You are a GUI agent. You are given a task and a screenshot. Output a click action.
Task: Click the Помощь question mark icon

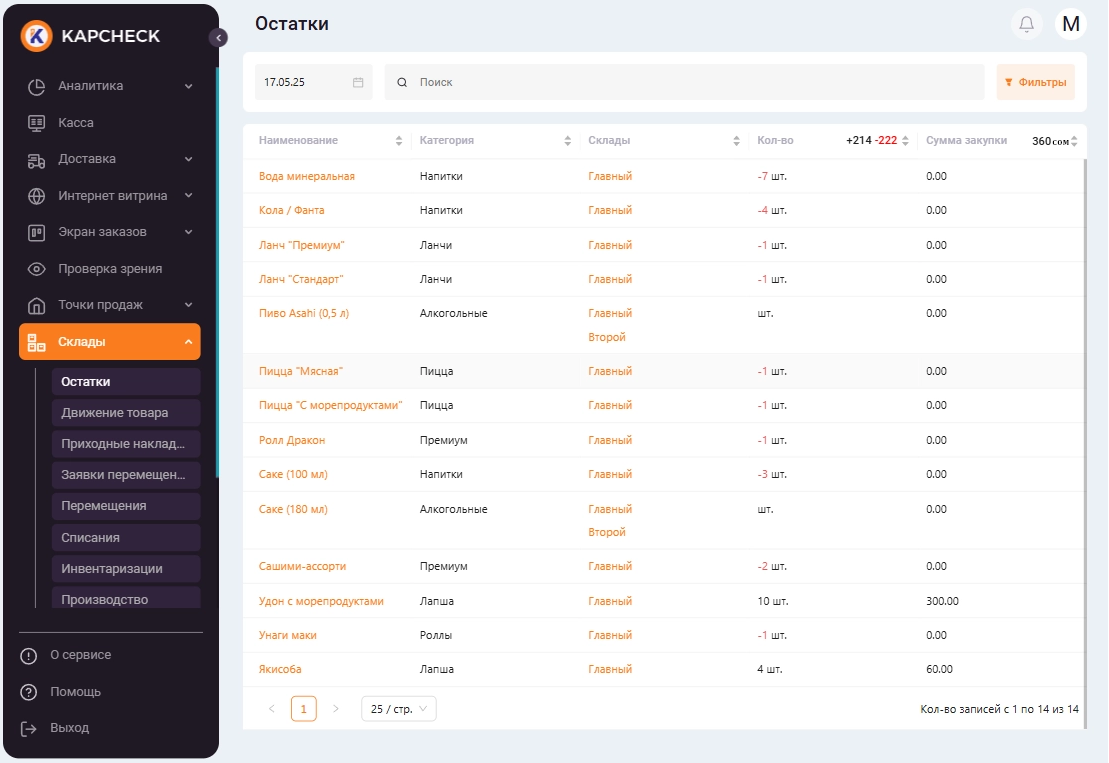coord(29,692)
